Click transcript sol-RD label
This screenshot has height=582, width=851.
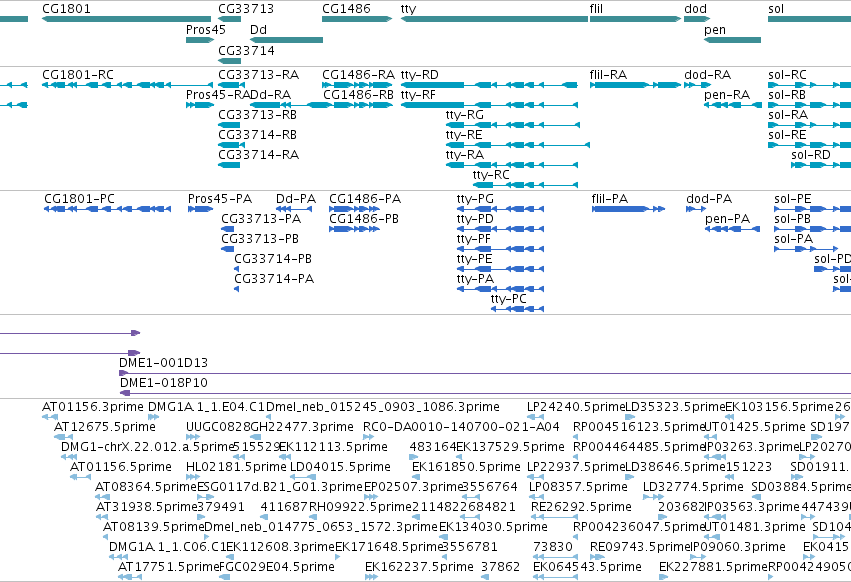tap(810, 155)
